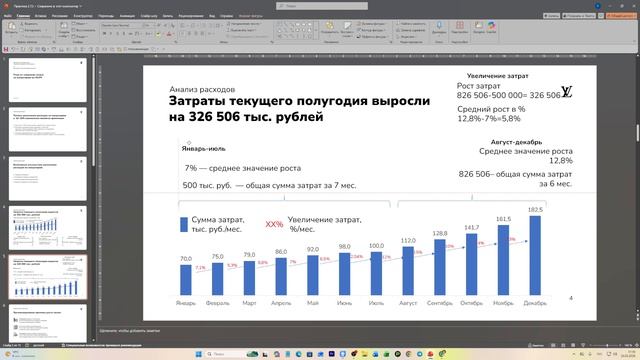Toggle Bold formatting in the ribbon

click(104, 34)
